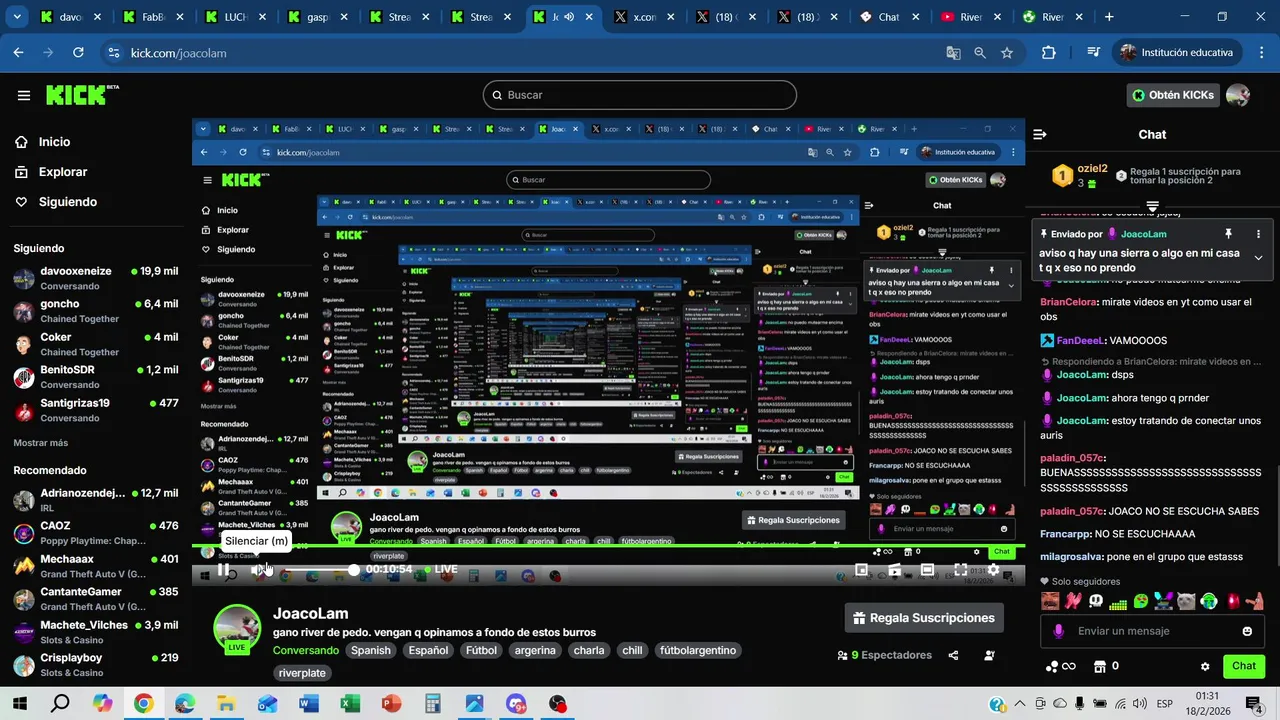
Task: Insert the green headphones emote
Action: click(1208, 601)
